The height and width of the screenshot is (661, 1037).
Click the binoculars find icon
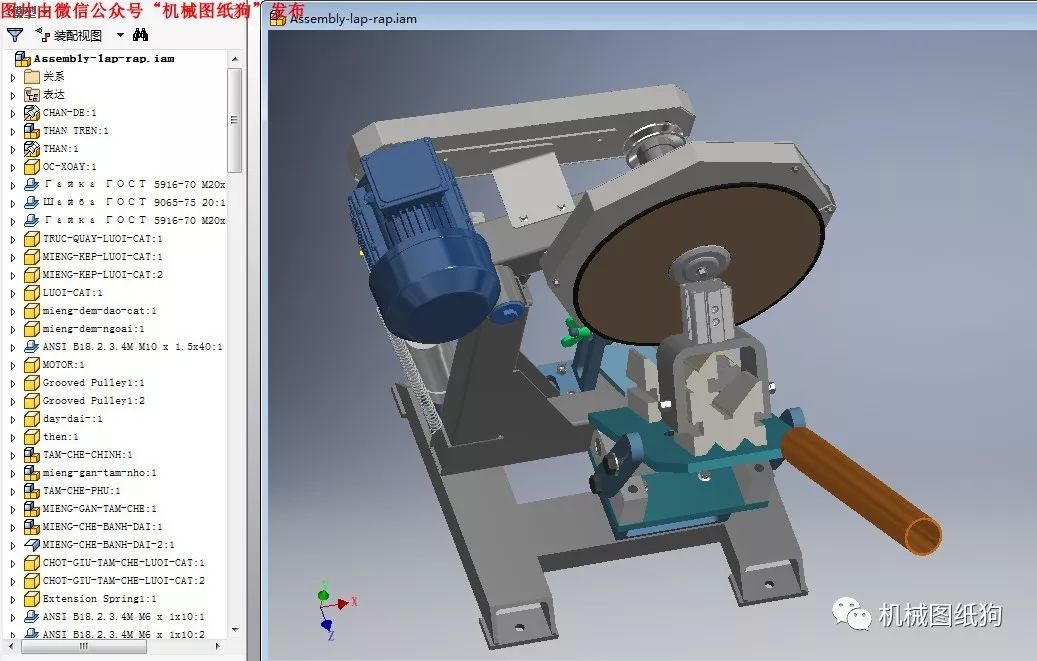[x=140, y=34]
